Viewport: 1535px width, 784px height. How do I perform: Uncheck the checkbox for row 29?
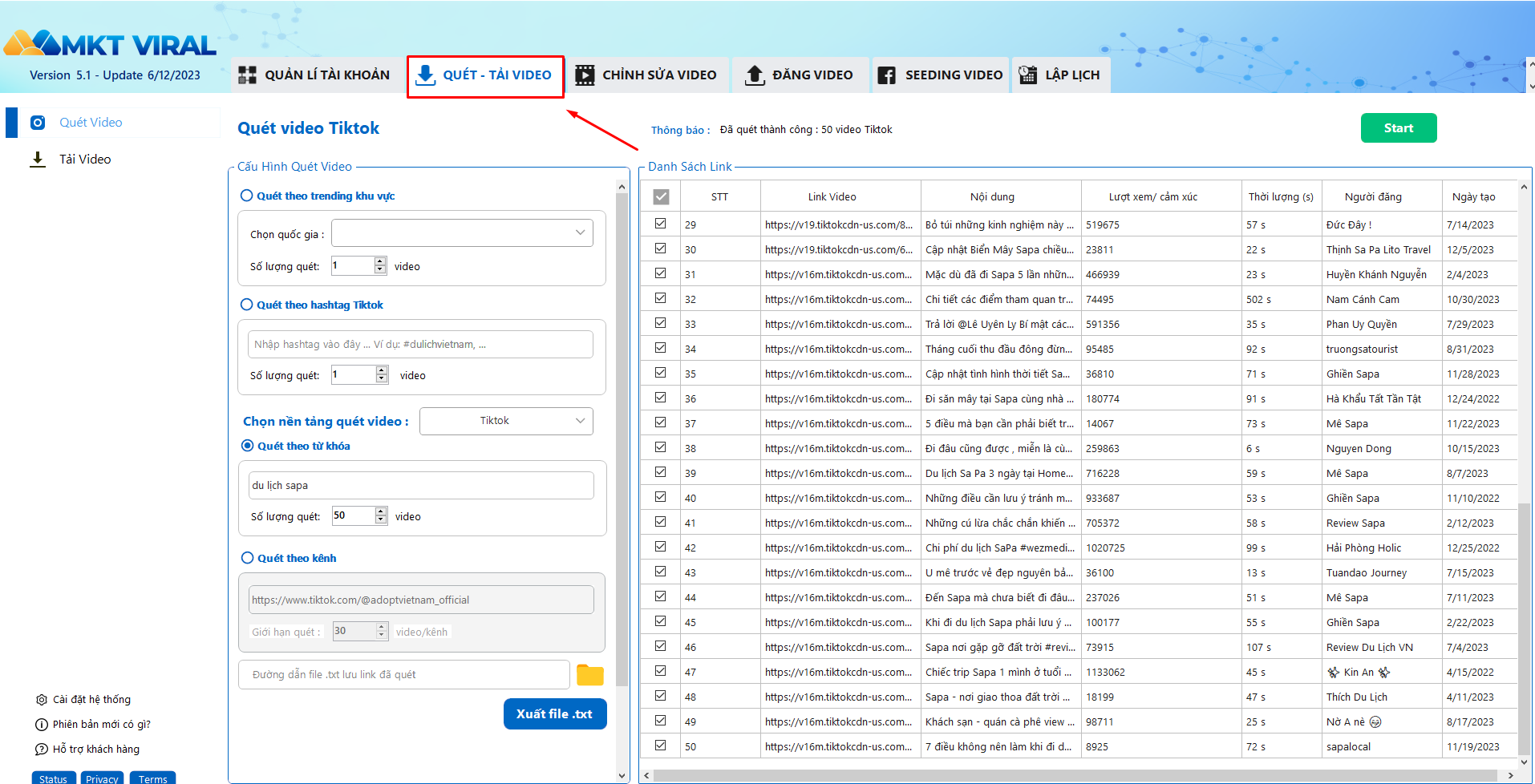(x=660, y=224)
